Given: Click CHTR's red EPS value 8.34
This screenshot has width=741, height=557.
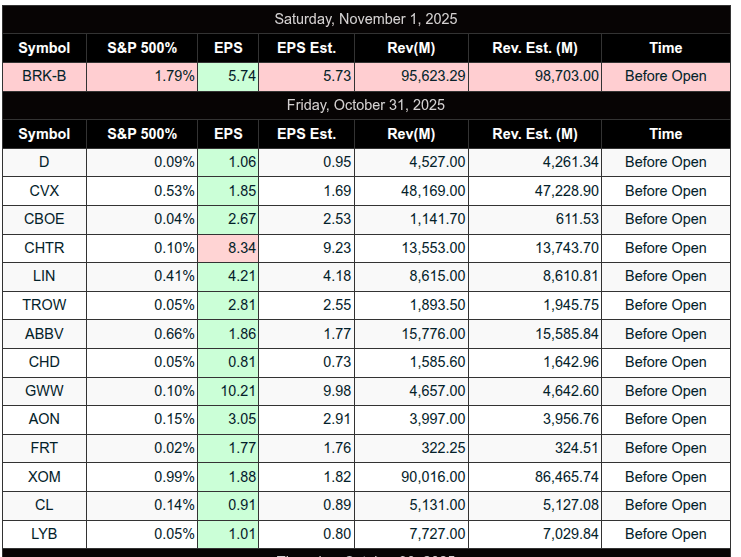Looking at the screenshot, I should point(228,248).
